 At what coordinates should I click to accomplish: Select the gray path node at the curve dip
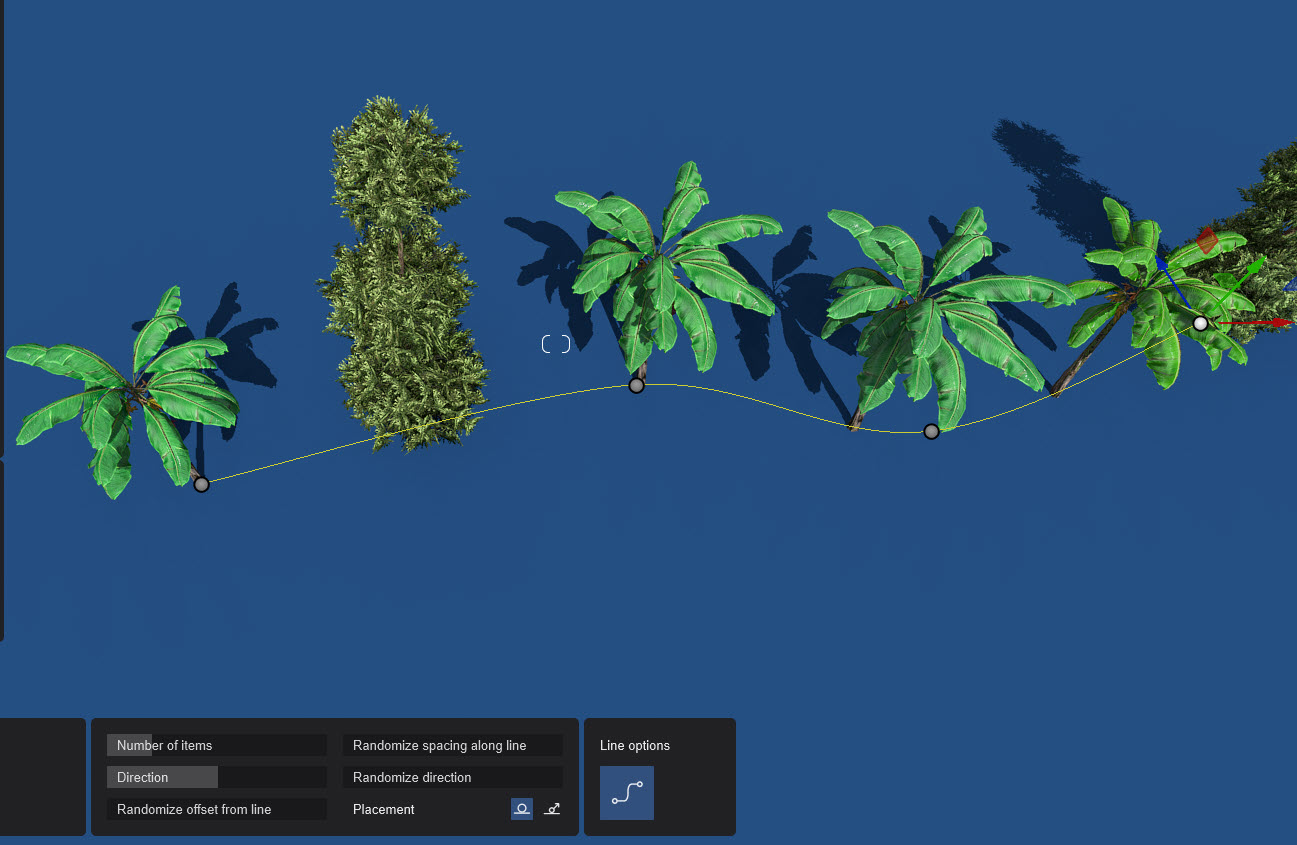click(x=931, y=431)
